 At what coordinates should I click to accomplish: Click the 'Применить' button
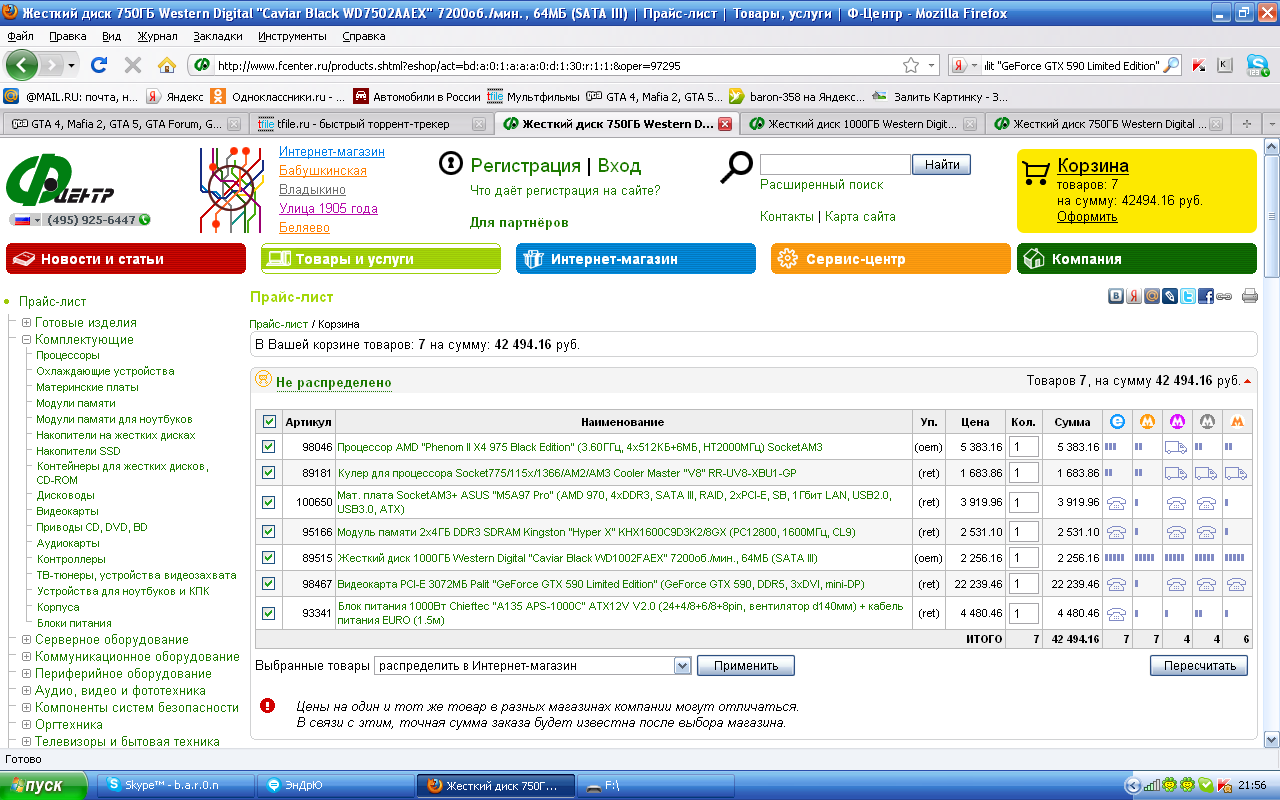(x=746, y=666)
